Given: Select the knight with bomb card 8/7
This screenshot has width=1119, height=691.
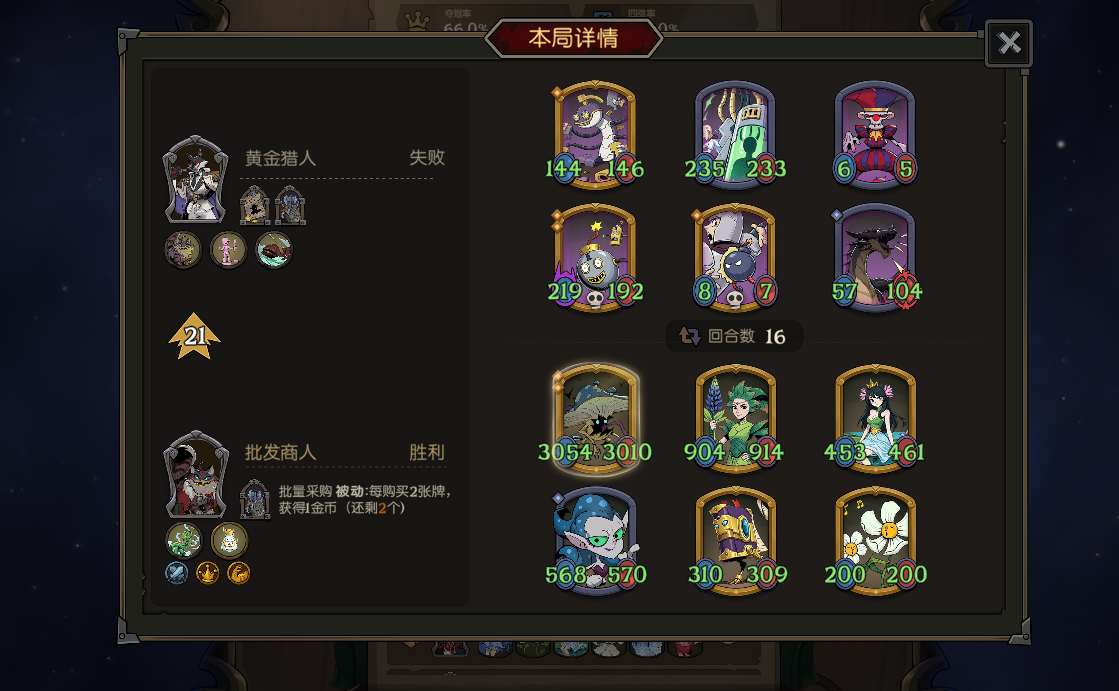Looking at the screenshot, I should [735, 258].
